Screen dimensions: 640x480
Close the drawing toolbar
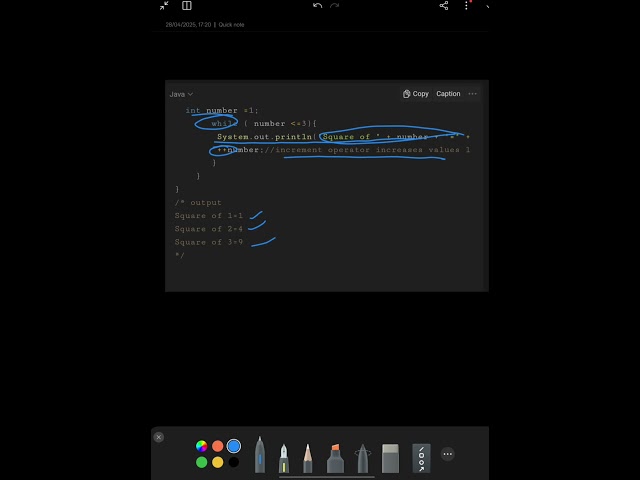point(159,437)
